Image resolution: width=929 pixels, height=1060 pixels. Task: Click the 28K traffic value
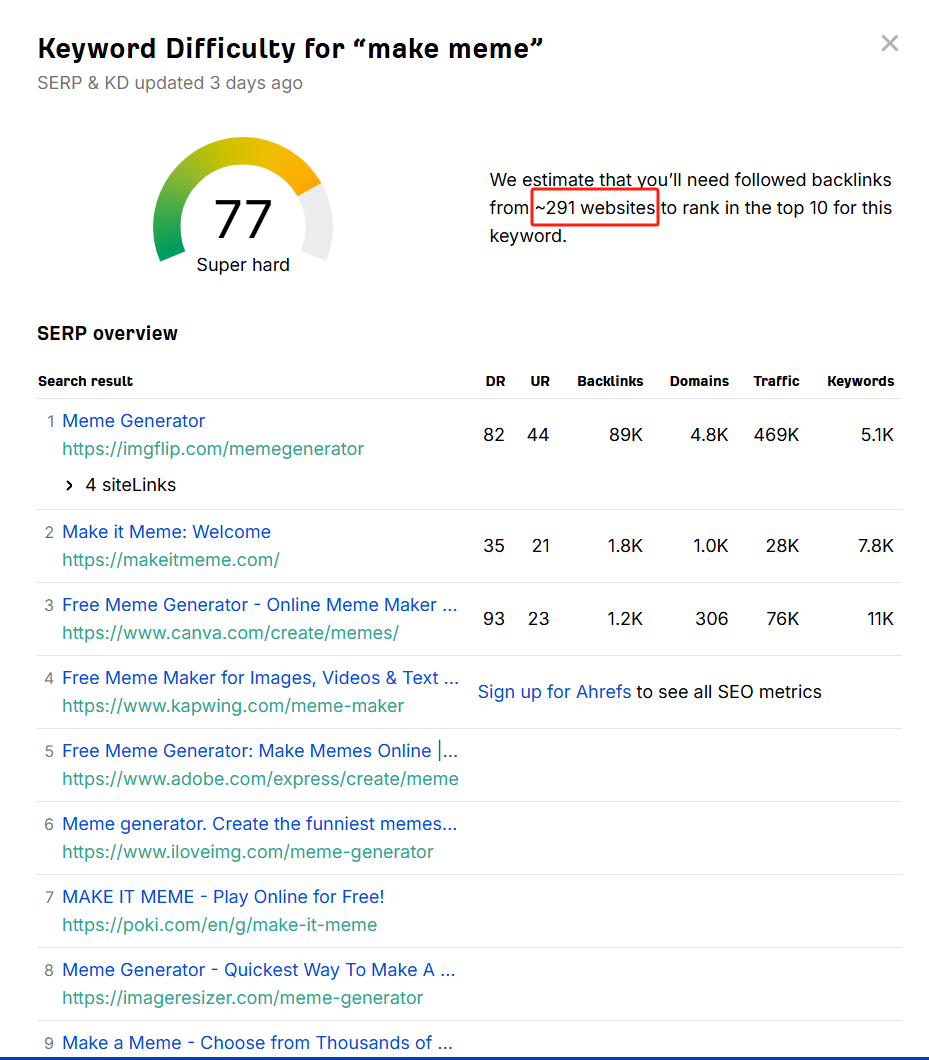tap(782, 546)
